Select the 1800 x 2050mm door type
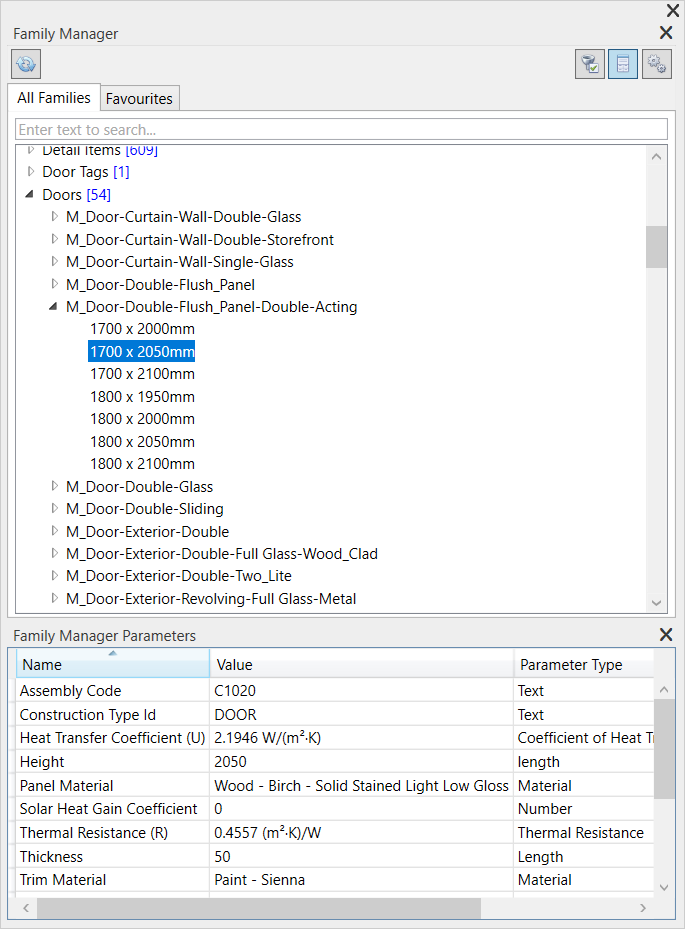685x929 pixels. point(142,441)
